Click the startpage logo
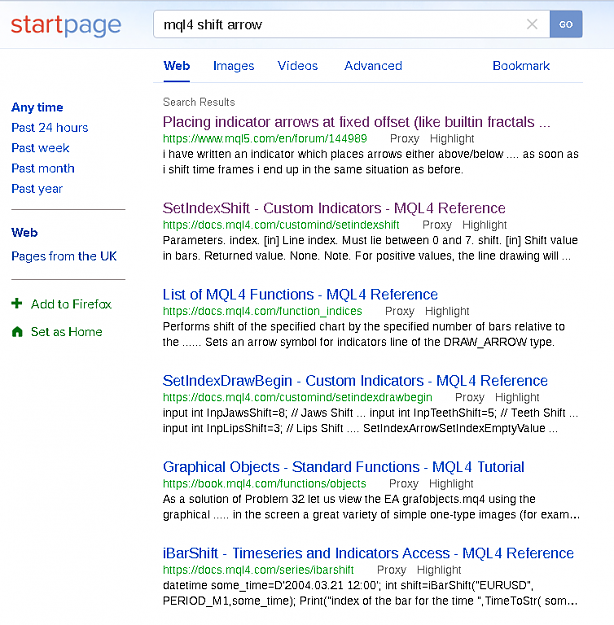Image resolution: width=614 pixels, height=625 pixels. click(66, 25)
